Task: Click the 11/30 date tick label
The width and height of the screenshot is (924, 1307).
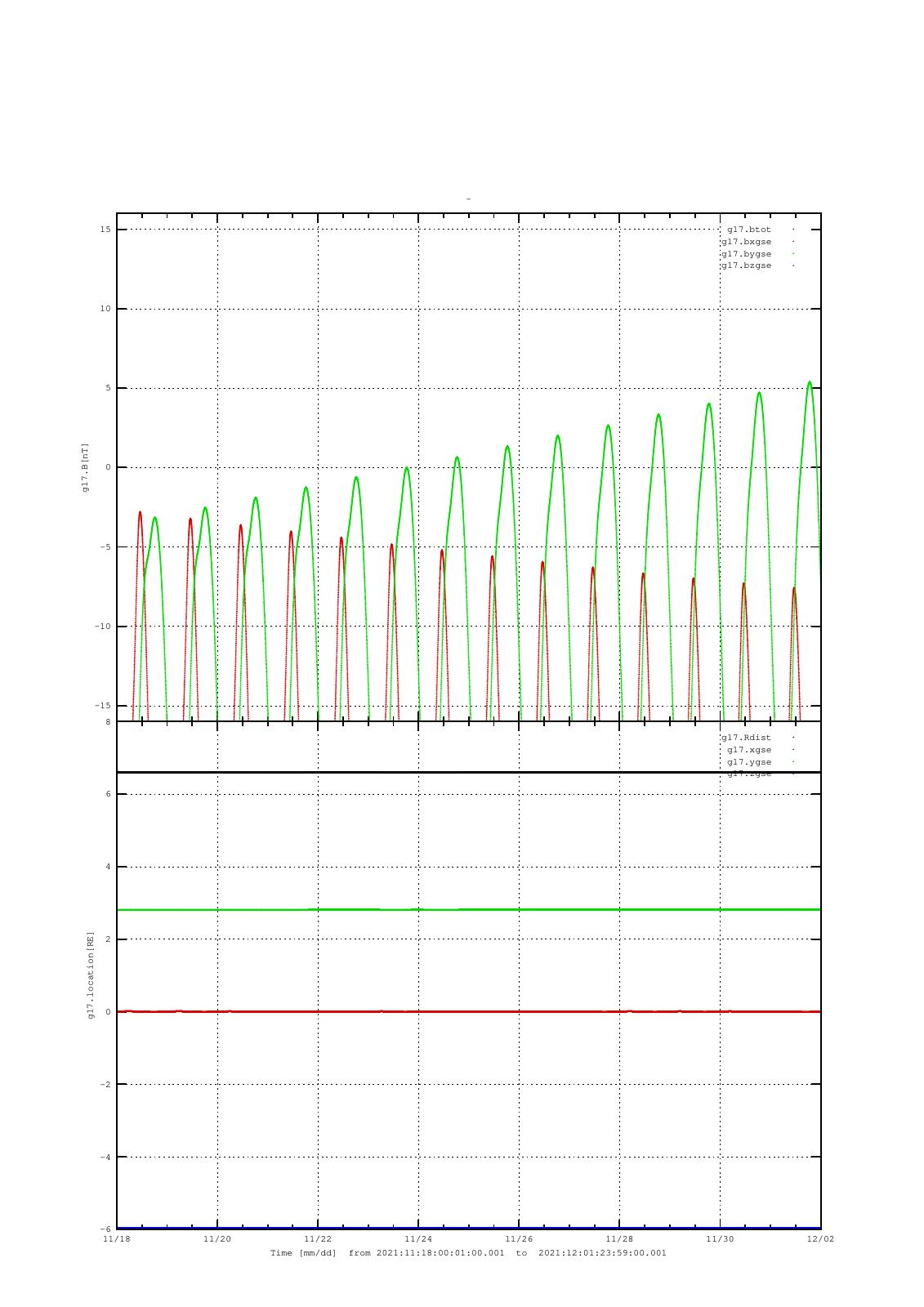Action: click(720, 1238)
